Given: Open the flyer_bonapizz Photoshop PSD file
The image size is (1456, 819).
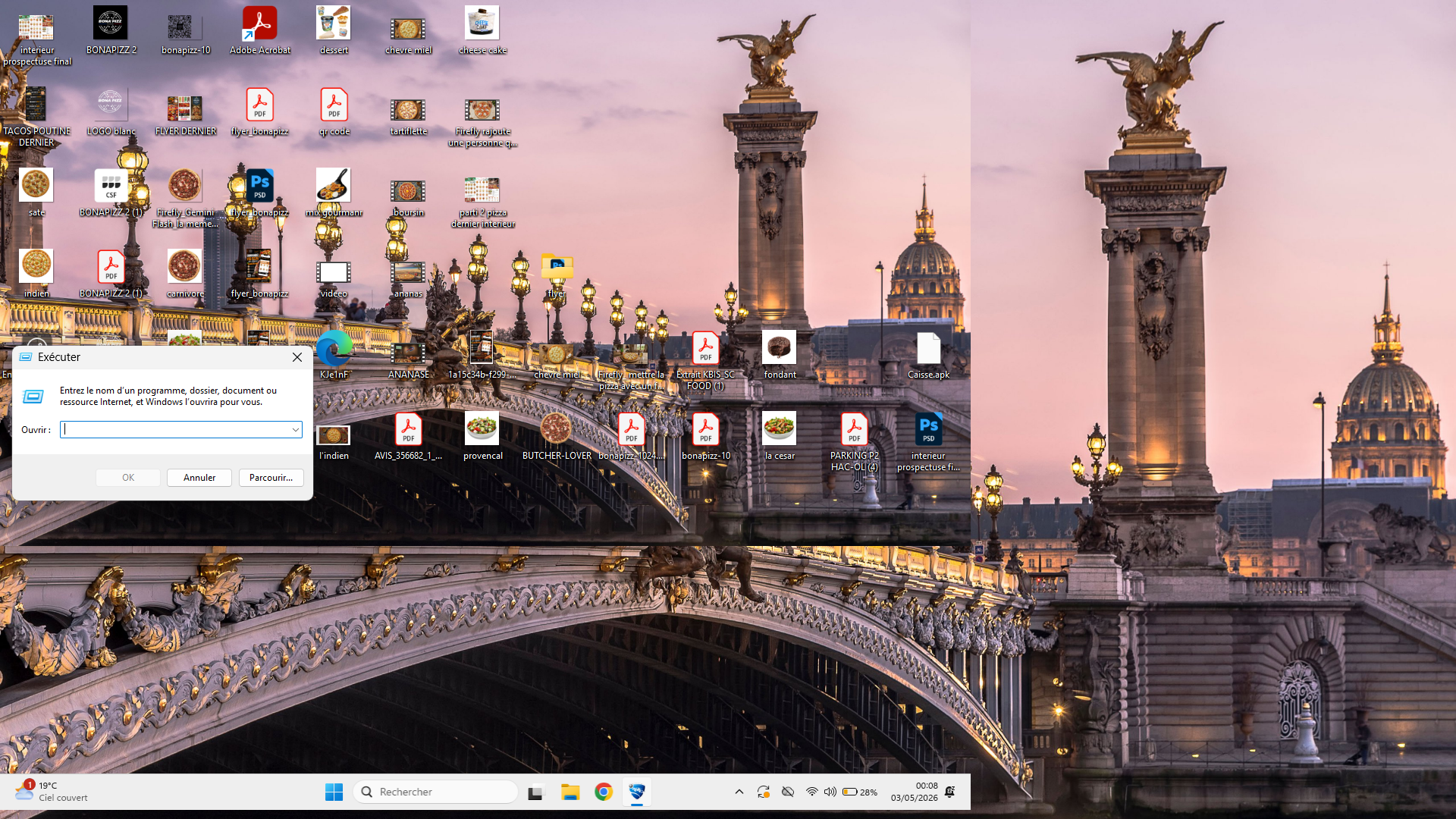Looking at the screenshot, I should click(x=259, y=193).
